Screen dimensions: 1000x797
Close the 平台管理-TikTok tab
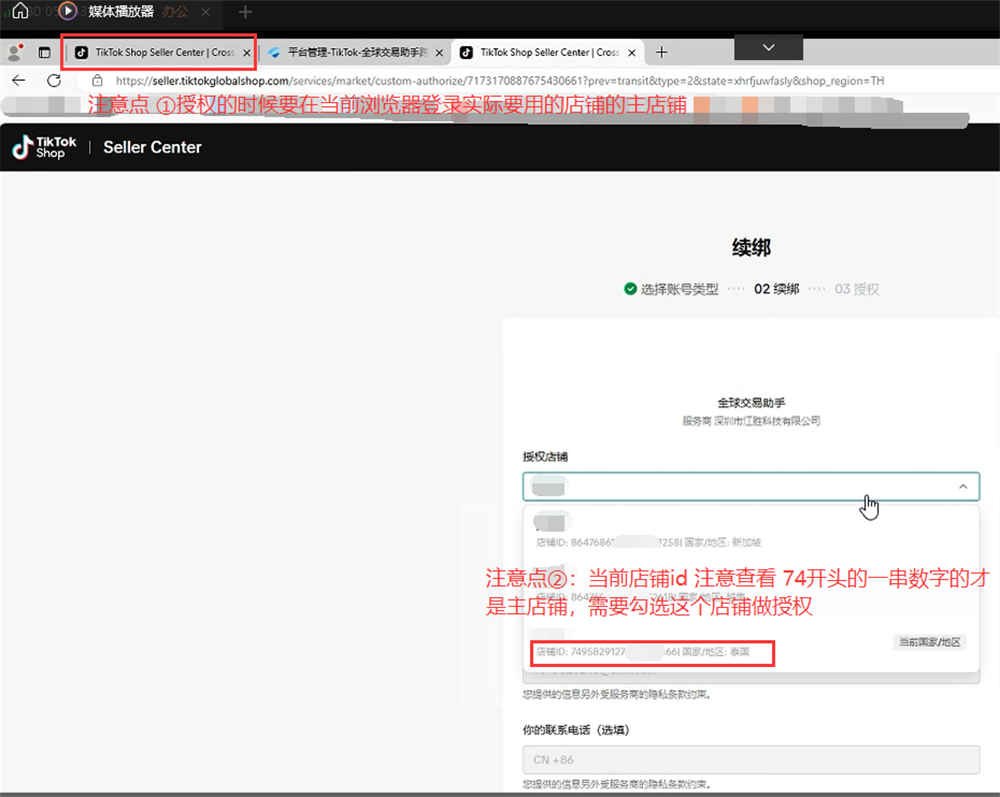click(439, 53)
